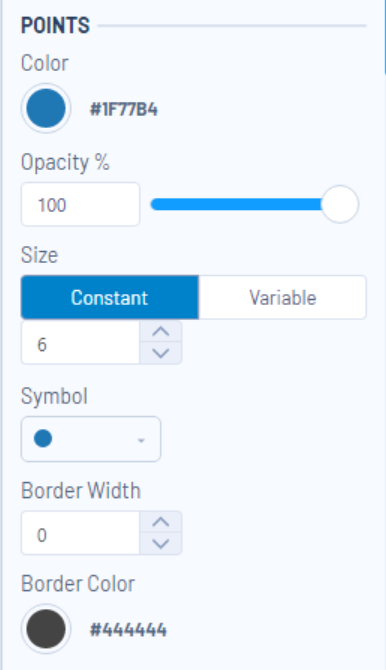
Task: Click the Size value field showing 6
Action: coord(80,344)
